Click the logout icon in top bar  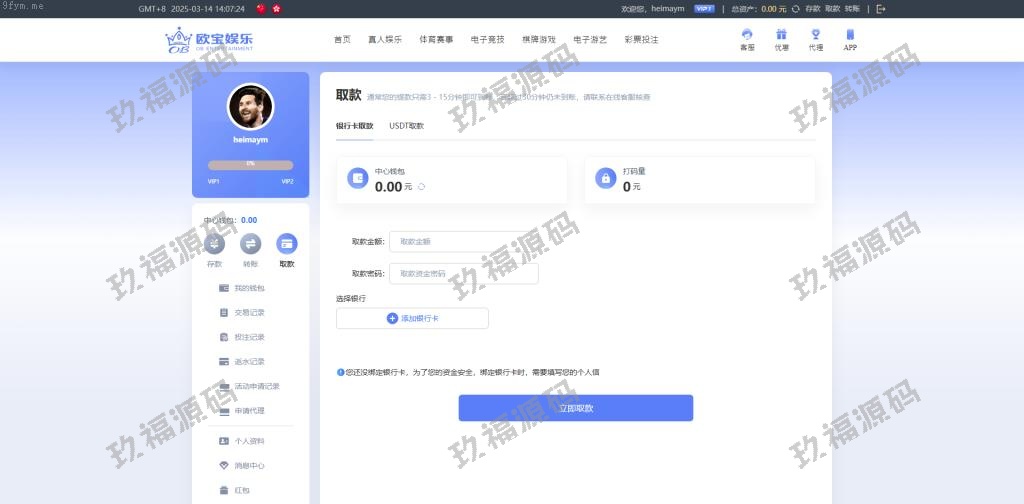[881, 8]
